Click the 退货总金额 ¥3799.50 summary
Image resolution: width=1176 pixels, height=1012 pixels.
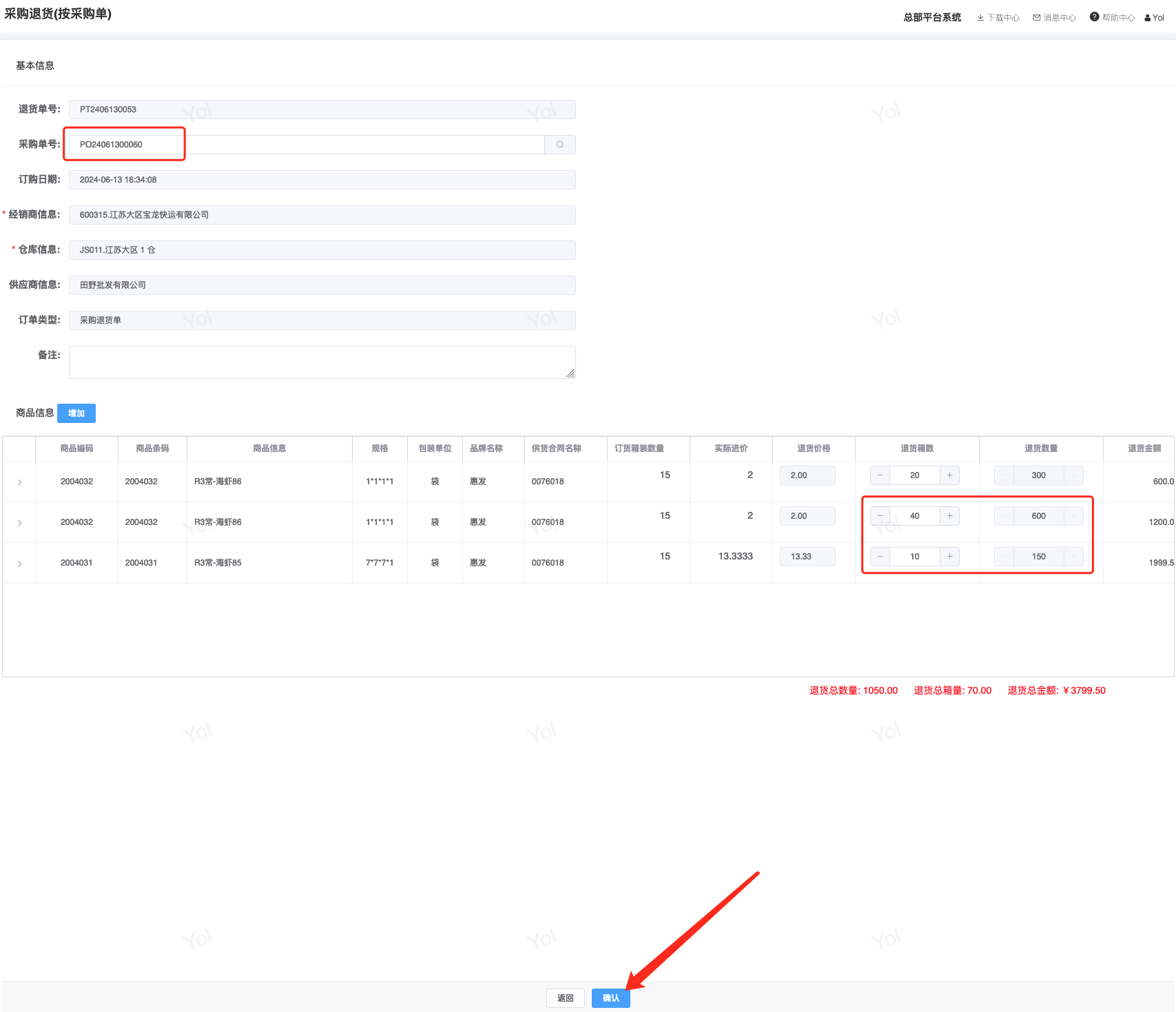[x=1057, y=690]
